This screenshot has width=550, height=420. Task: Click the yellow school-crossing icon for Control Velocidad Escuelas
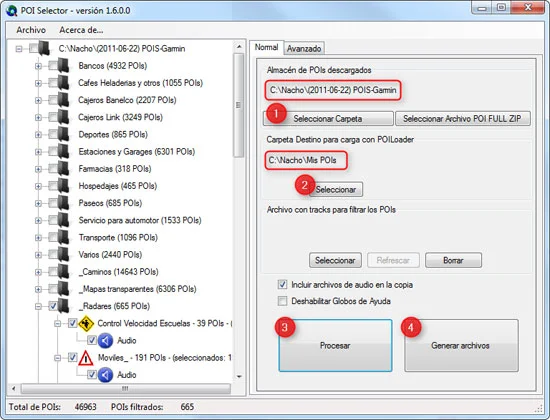86,324
